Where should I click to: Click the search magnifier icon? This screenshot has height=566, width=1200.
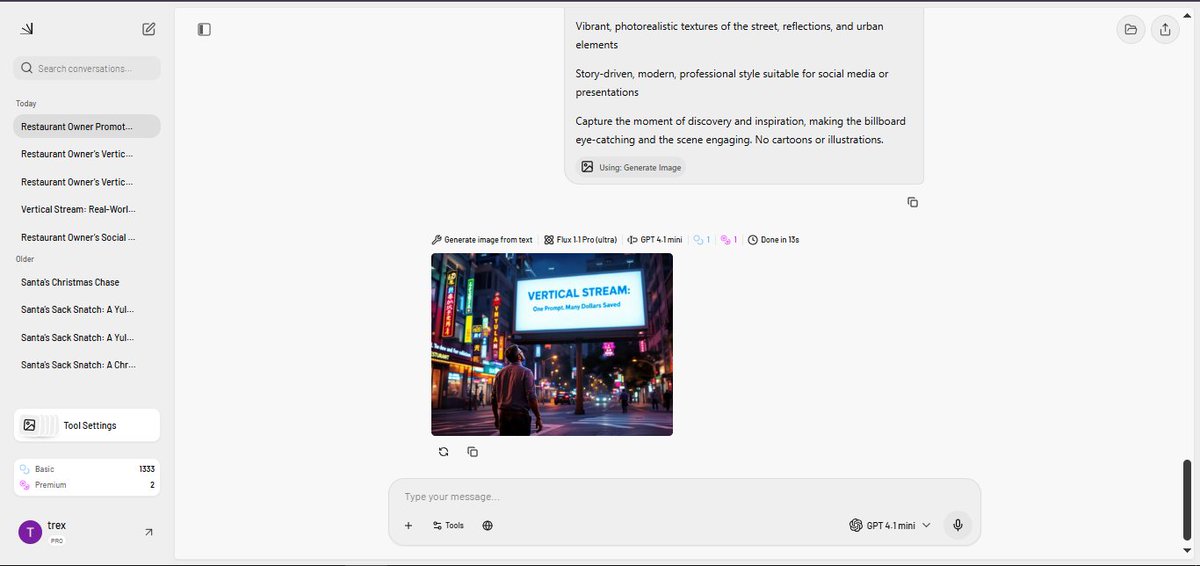click(x=27, y=68)
